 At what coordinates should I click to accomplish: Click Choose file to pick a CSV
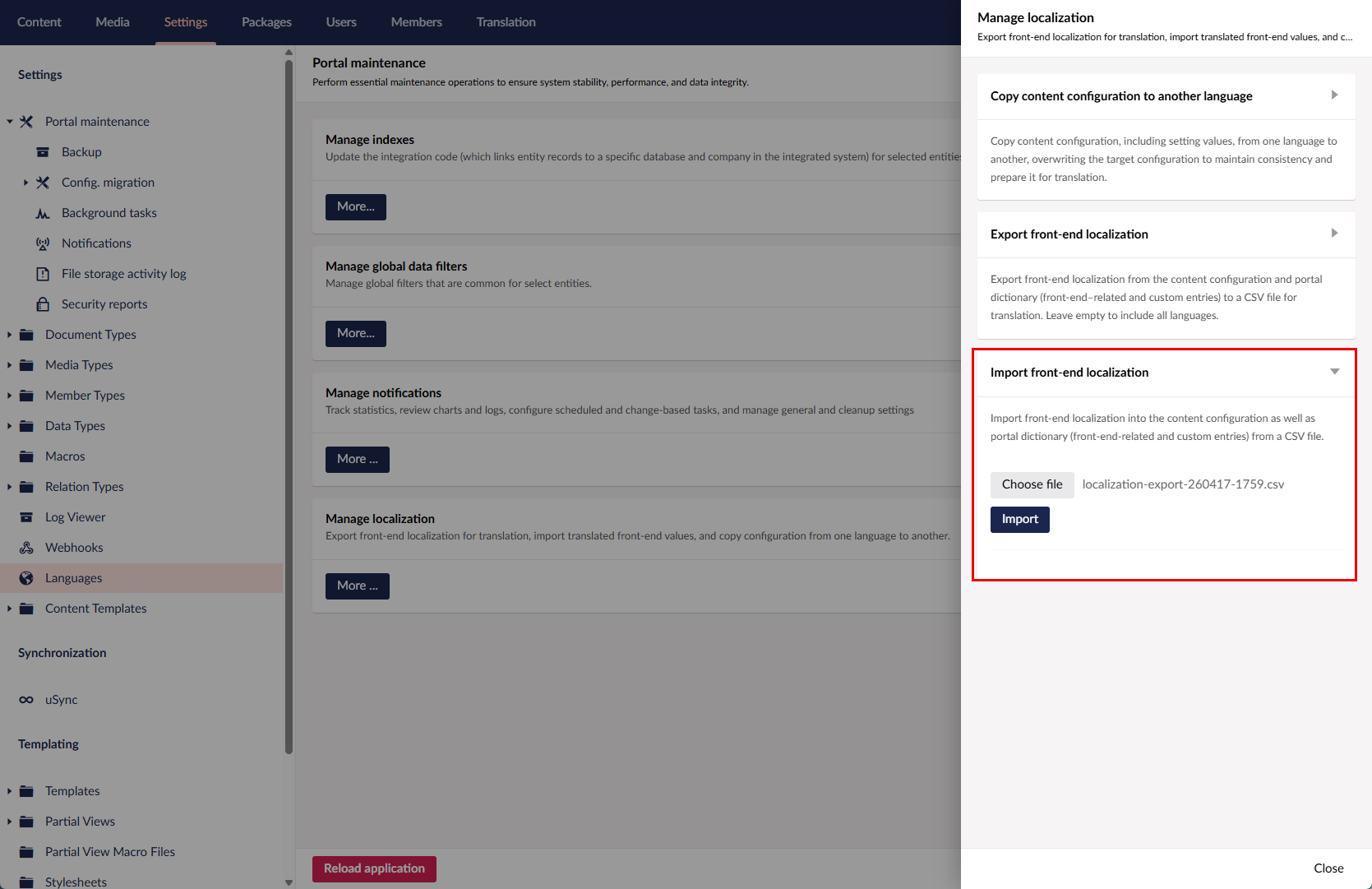1032,484
